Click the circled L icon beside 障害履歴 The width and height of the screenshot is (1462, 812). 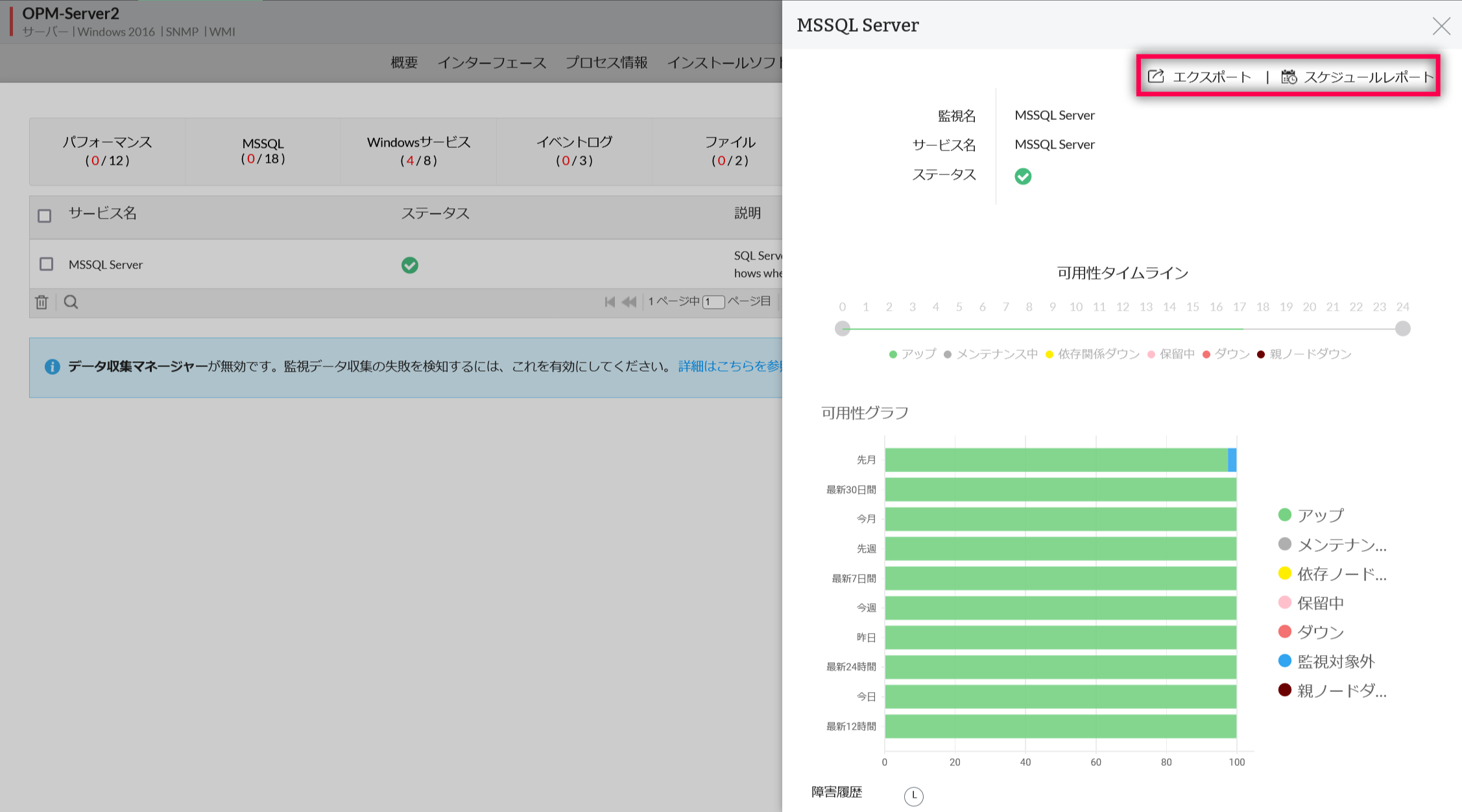913,795
